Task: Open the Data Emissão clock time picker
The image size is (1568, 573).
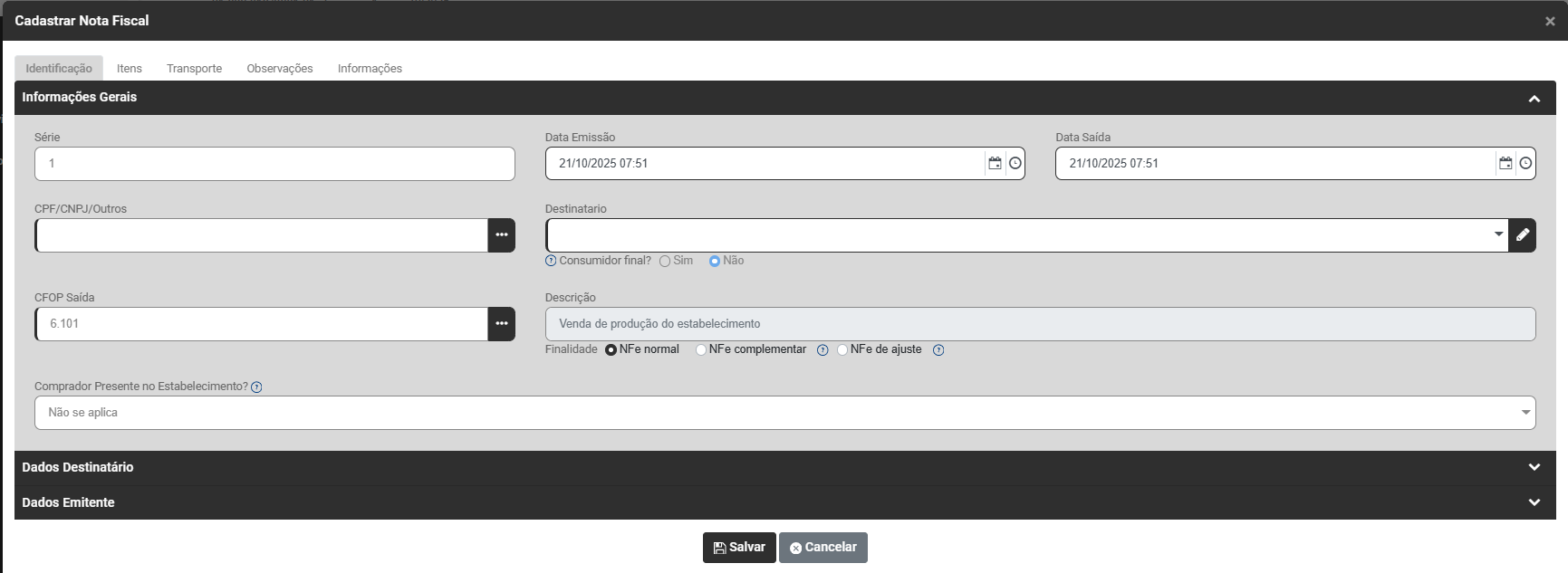Action: pos(1015,164)
